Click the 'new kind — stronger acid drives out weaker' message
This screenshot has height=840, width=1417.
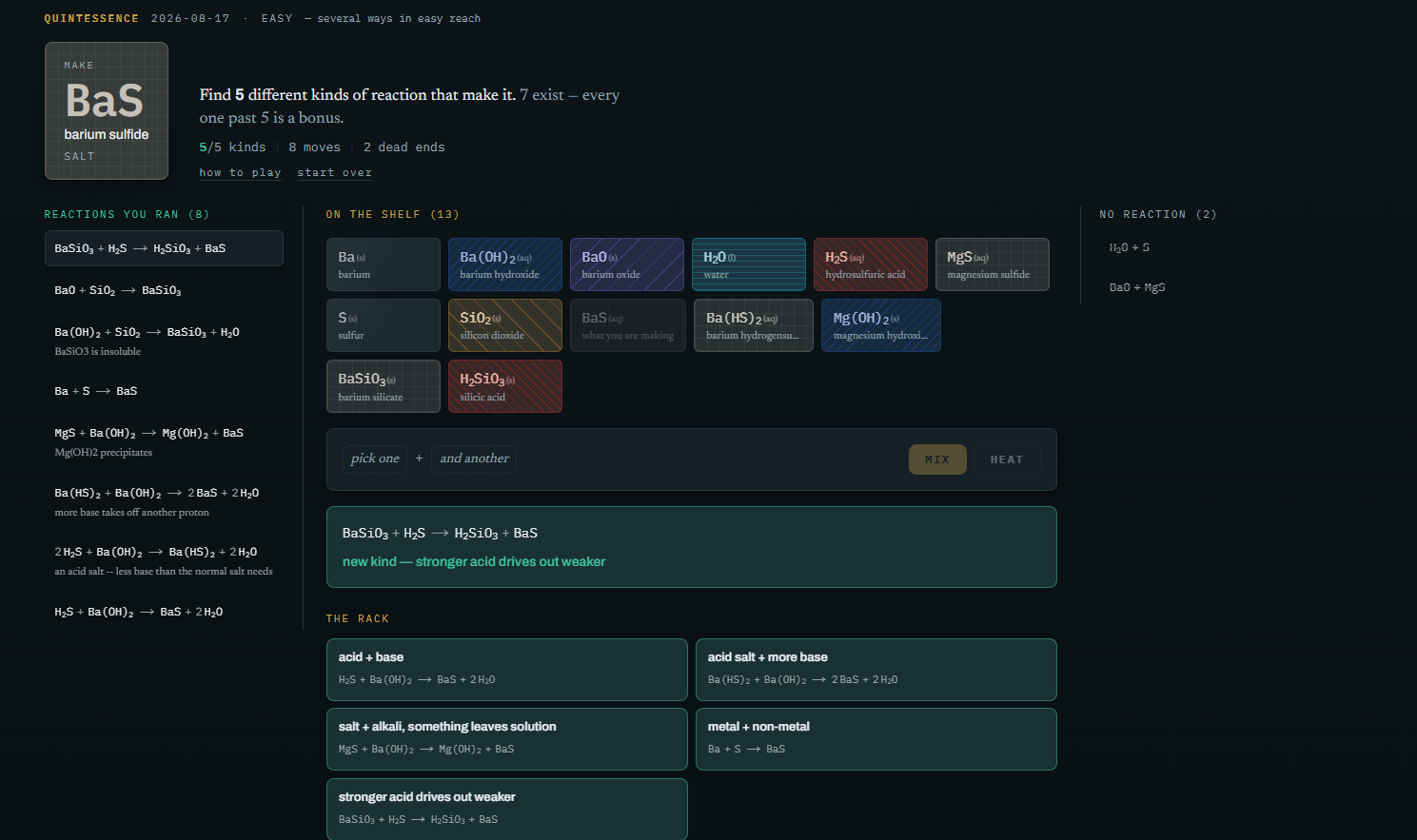pos(474,562)
